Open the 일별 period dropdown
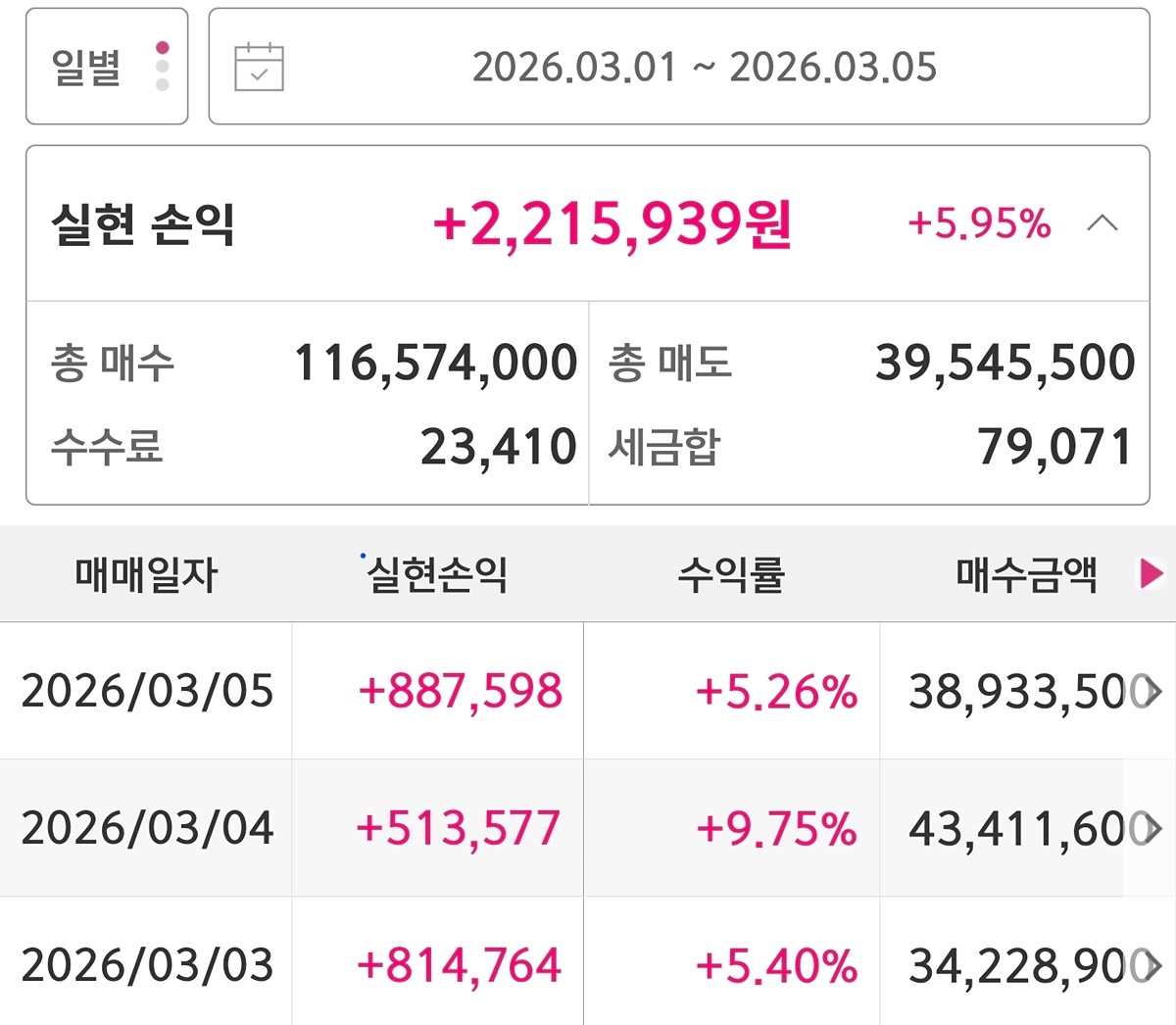The width and height of the screenshot is (1176, 1025). tap(106, 67)
